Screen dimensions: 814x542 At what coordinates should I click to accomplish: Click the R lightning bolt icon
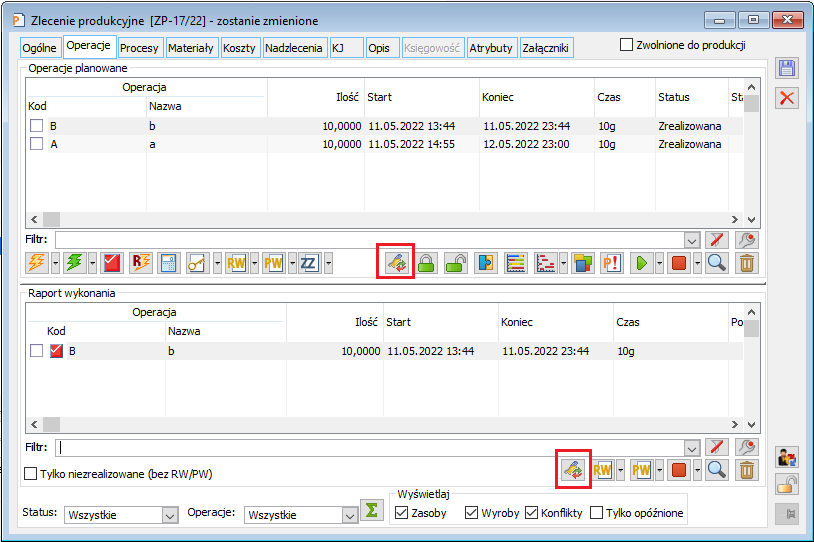pyautogui.click(x=141, y=263)
